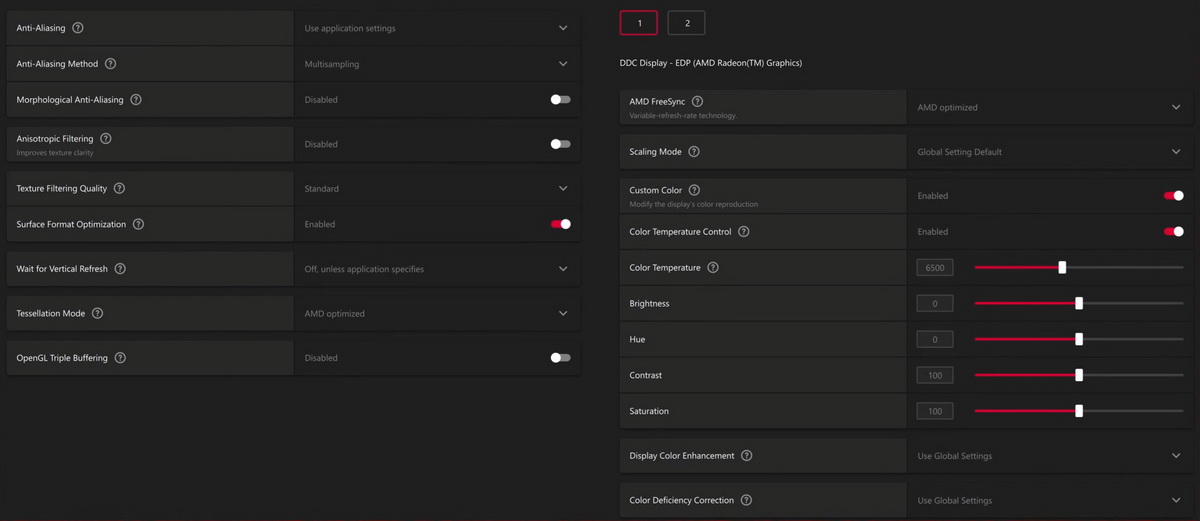Viewport: 1200px width, 521px height.
Task: Disable Surface Format Optimization switch
Action: [561, 224]
